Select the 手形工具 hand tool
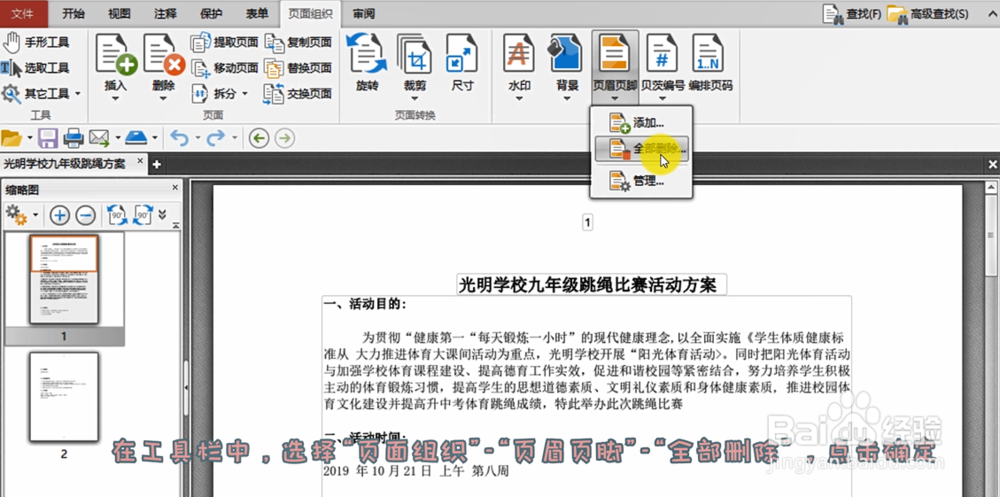This screenshot has width=1000, height=497. [x=36, y=43]
